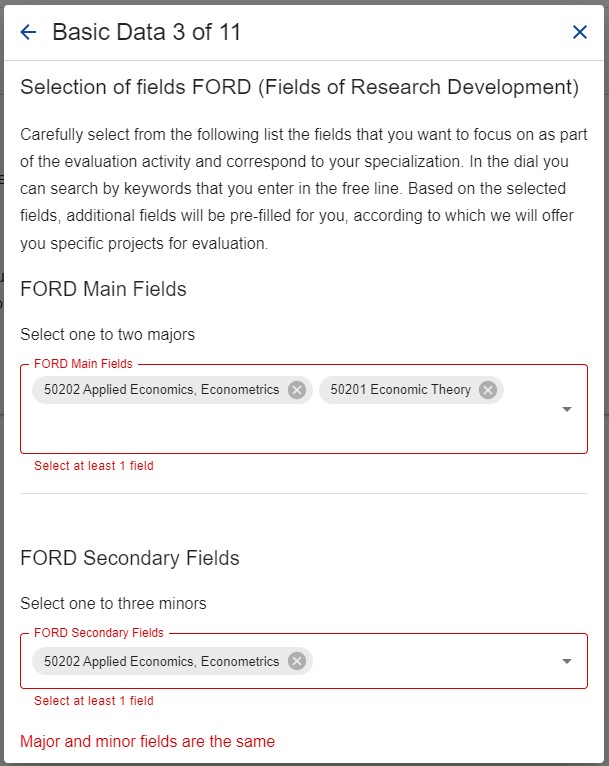
Task: Expand the FORD Main Fields dropdown arrow
Action: pos(567,409)
